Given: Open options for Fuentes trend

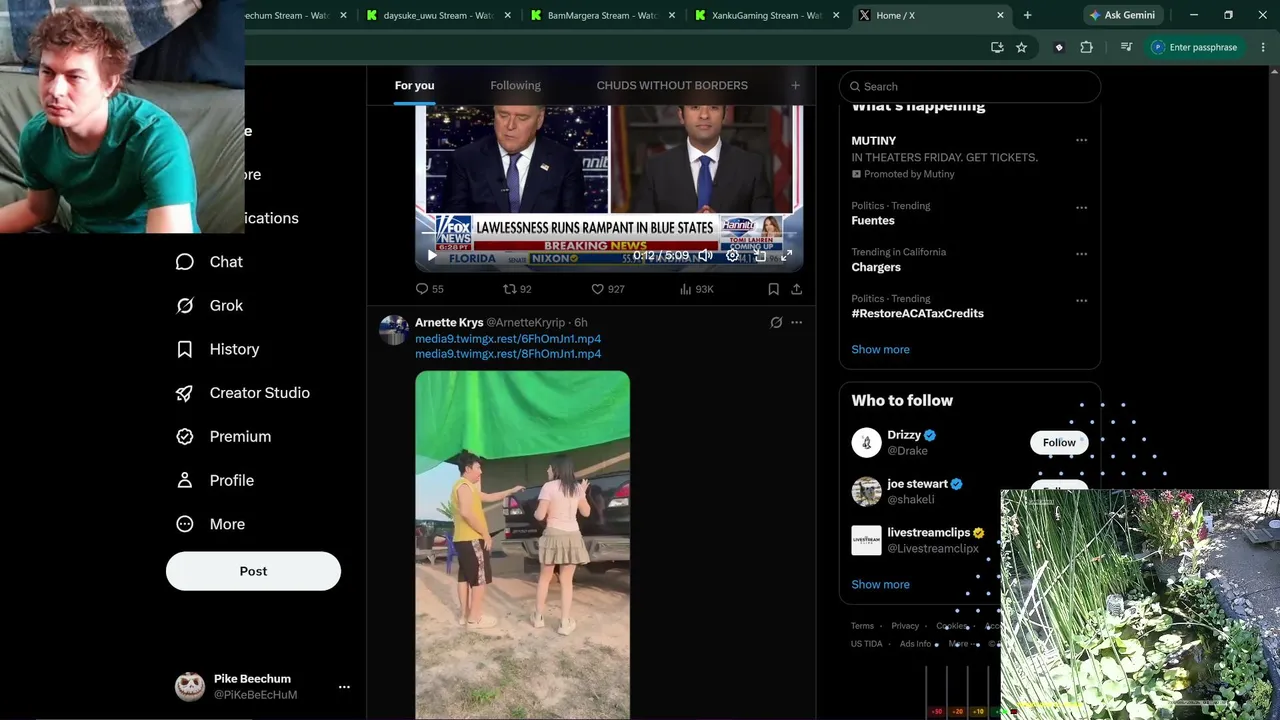Looking at the screenshot, I should click(x=1081, y=208).
